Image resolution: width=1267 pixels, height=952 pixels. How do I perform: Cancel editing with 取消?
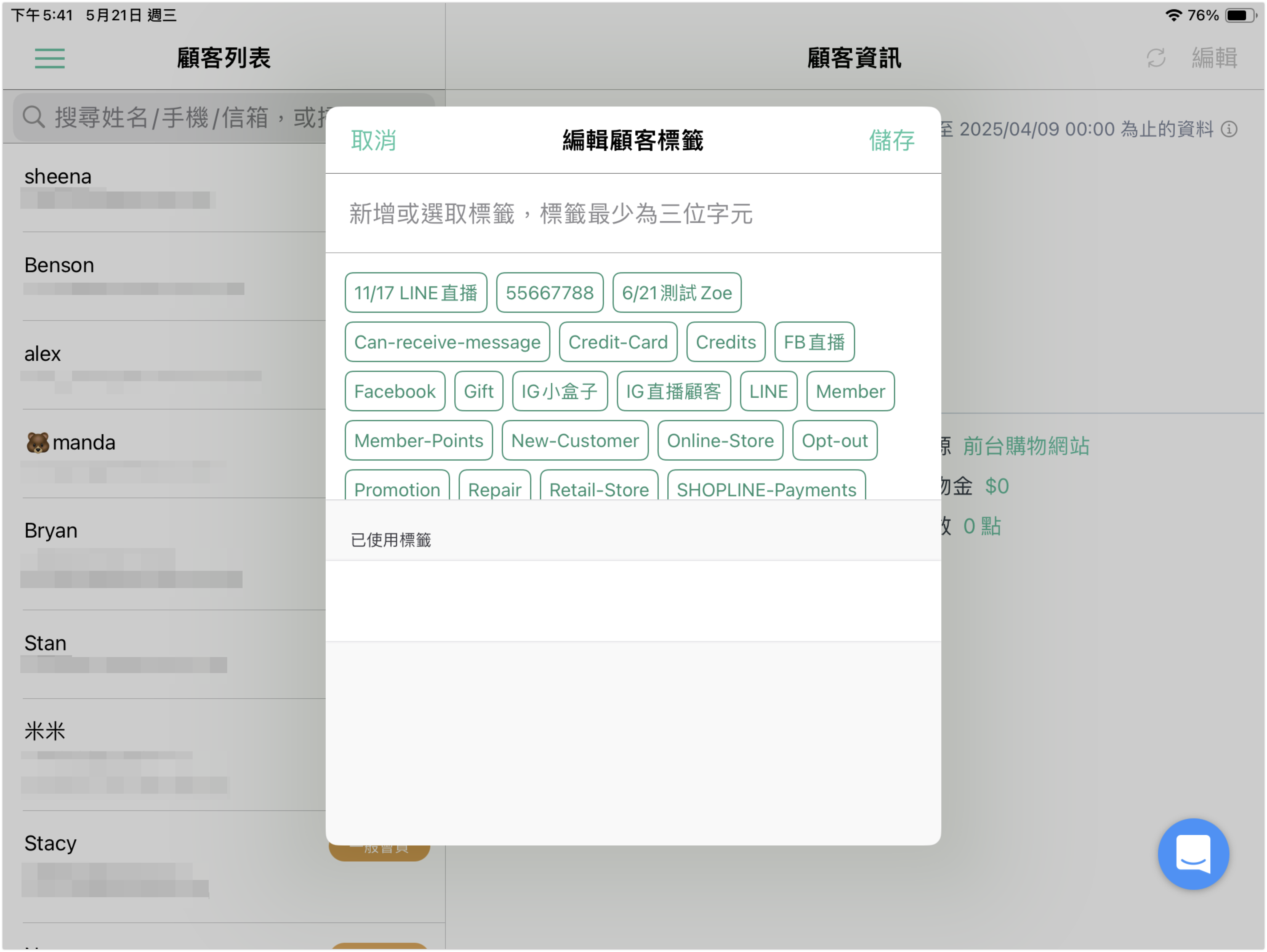coord(373,140)
